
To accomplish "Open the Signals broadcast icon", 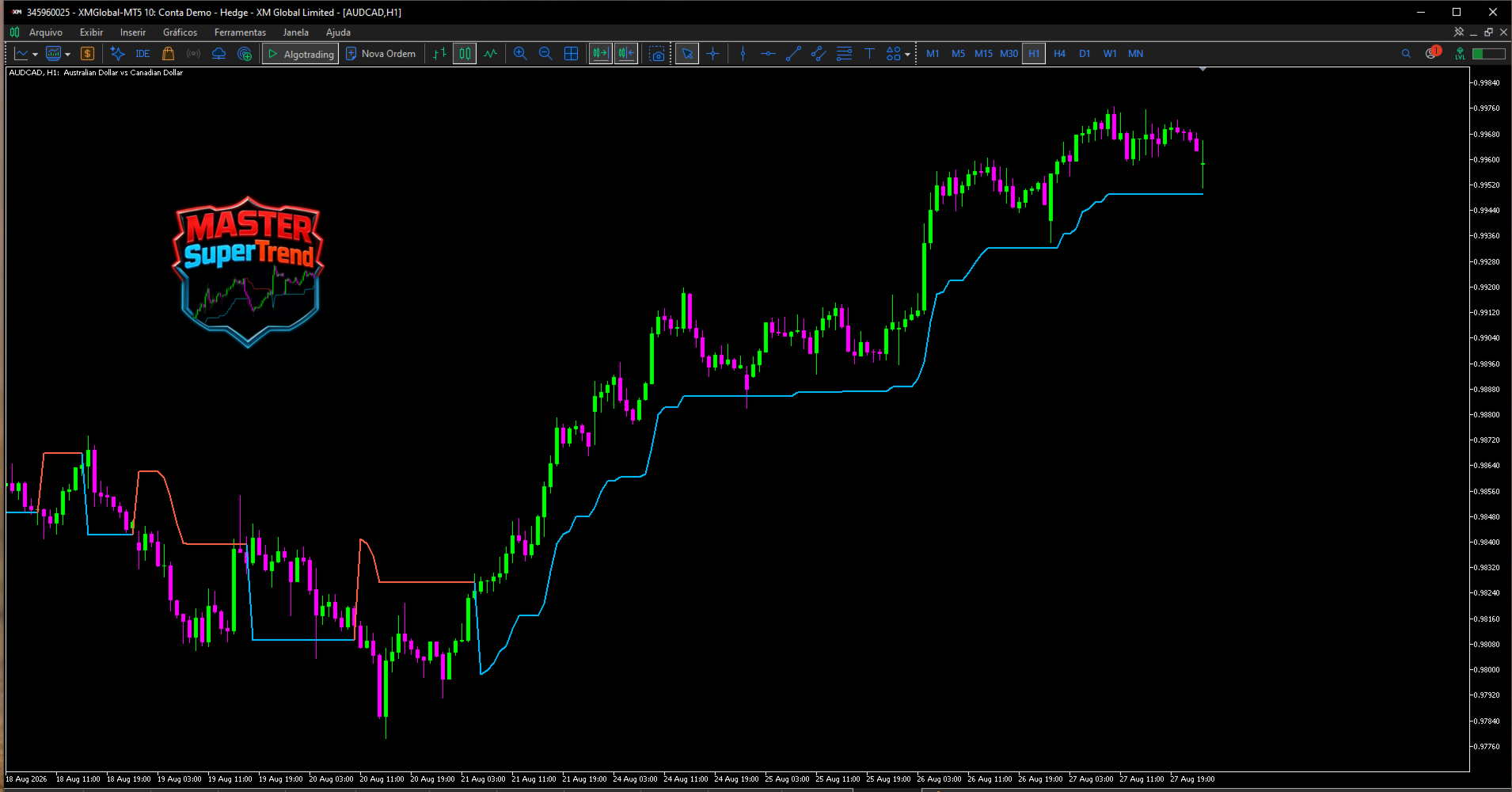I will click(x=193, y=54).
